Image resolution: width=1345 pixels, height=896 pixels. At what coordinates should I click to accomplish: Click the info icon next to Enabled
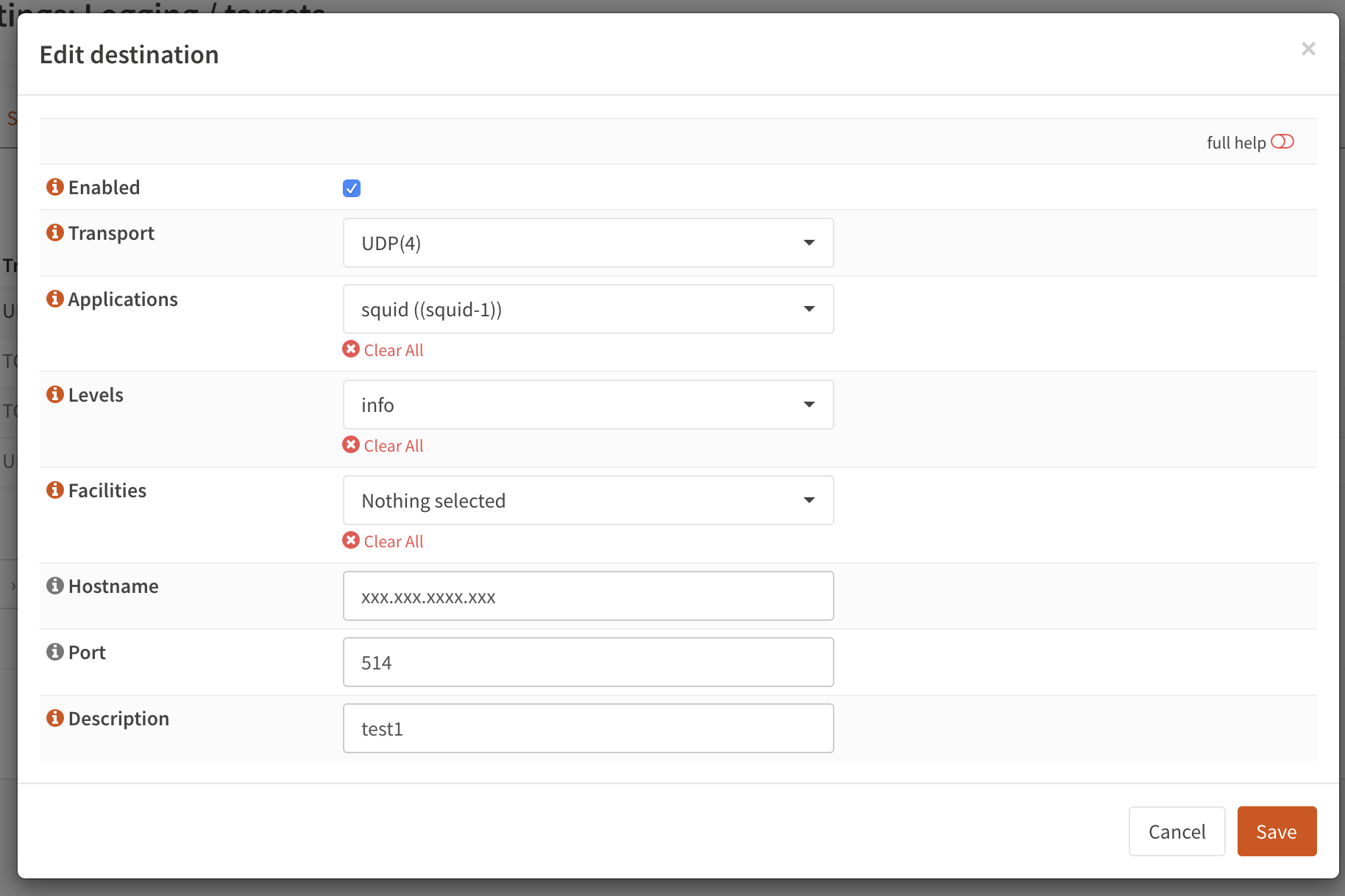point(55,187)
